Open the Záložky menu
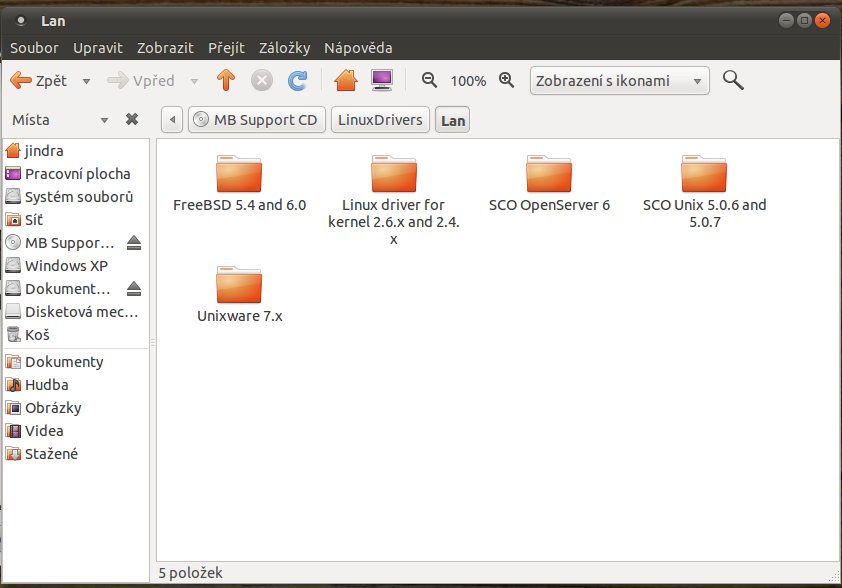This screenshot has height=588, width=842. tap(285, 48)
